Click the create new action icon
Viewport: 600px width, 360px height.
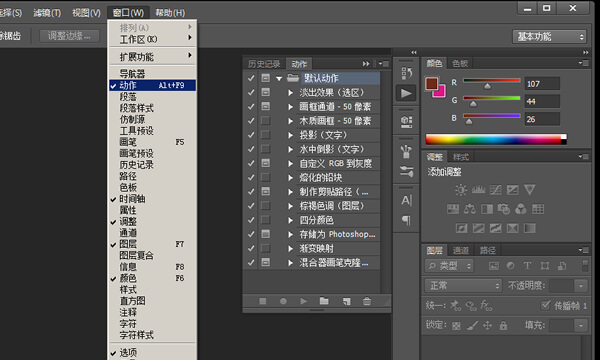346,301
